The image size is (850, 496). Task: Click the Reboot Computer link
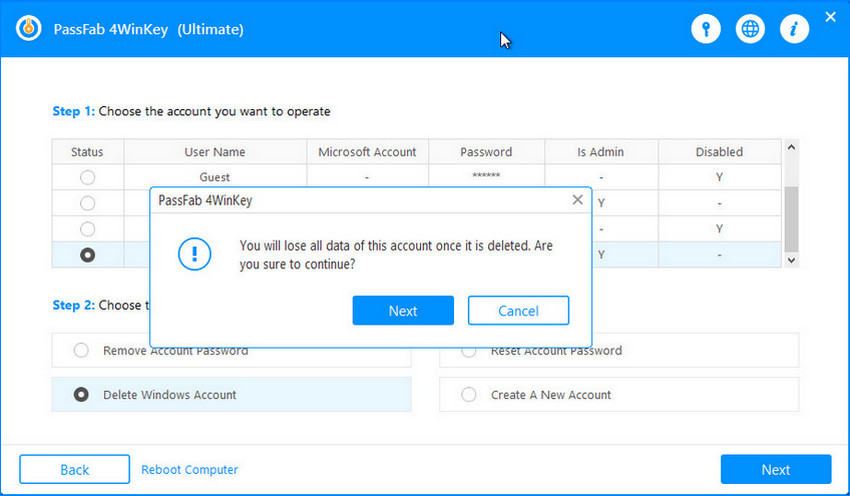[x=189, y=469]
